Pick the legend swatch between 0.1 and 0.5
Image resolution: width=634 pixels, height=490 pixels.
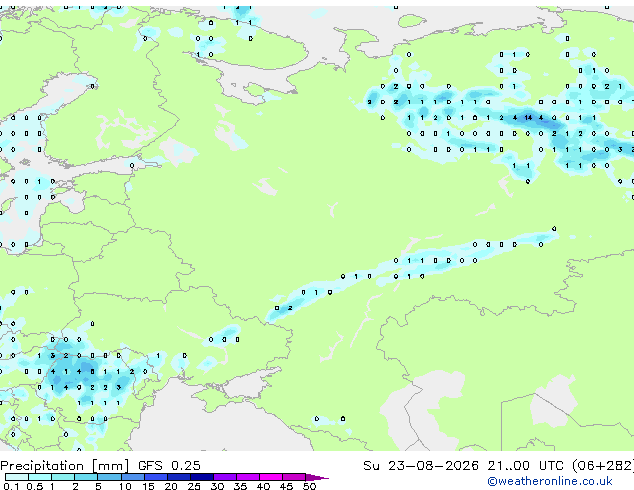pyautogui.click(x=17, y=477)
